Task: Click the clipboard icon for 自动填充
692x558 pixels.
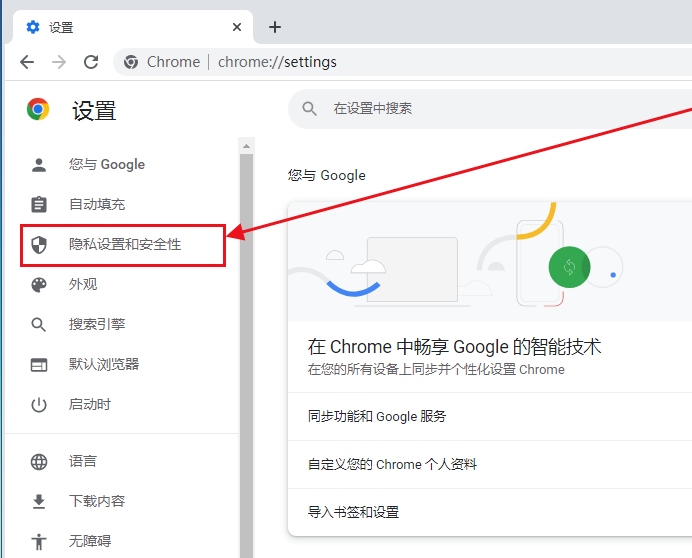Action: [x=39, y=204]
